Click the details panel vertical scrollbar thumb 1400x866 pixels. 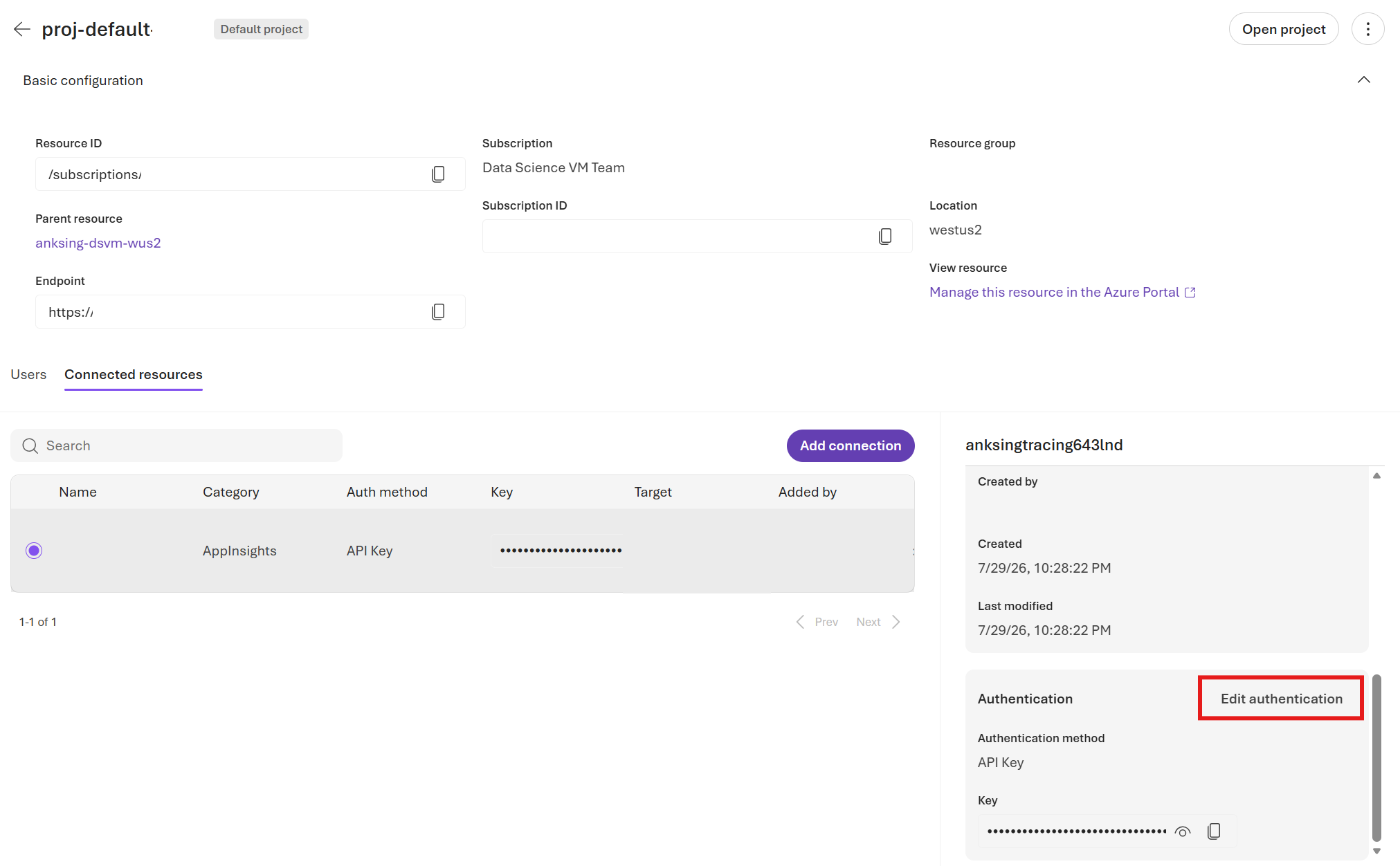point(1376,757)
